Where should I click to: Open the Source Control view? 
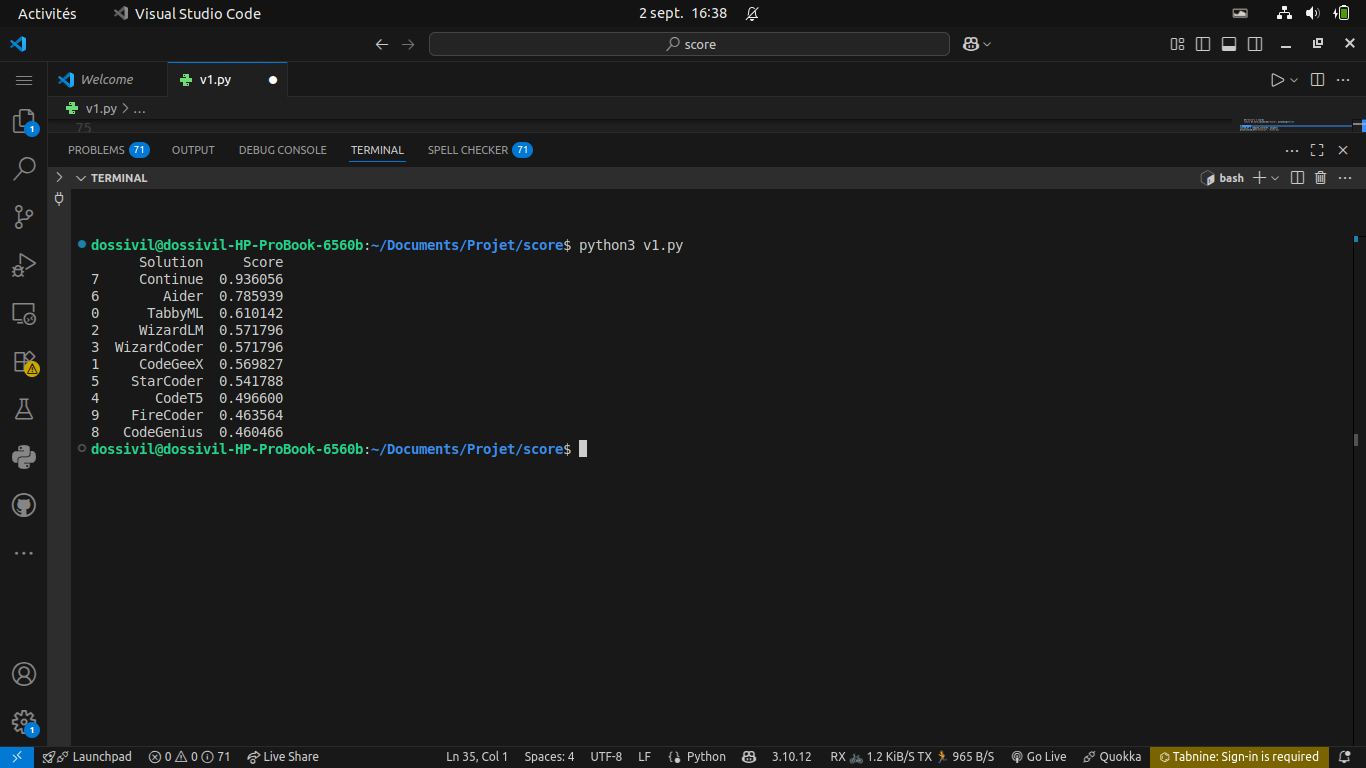[24, 217]
